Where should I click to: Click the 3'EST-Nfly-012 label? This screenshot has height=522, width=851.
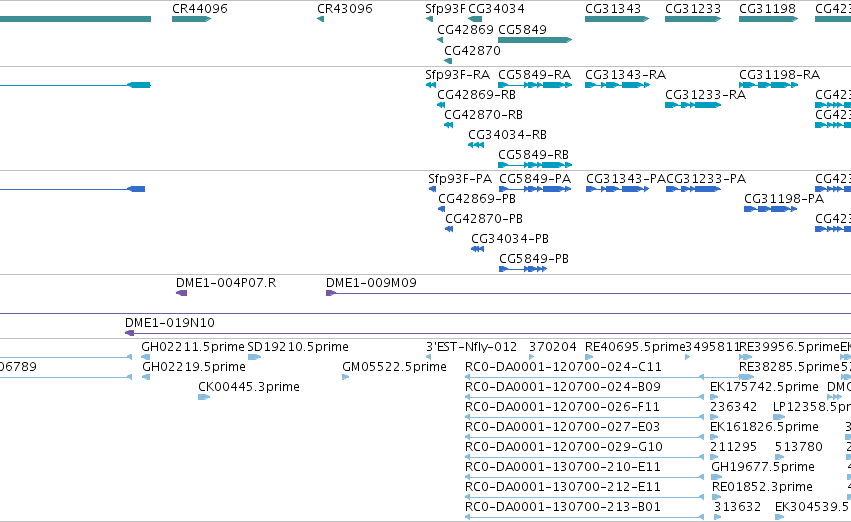coord(471,347)
